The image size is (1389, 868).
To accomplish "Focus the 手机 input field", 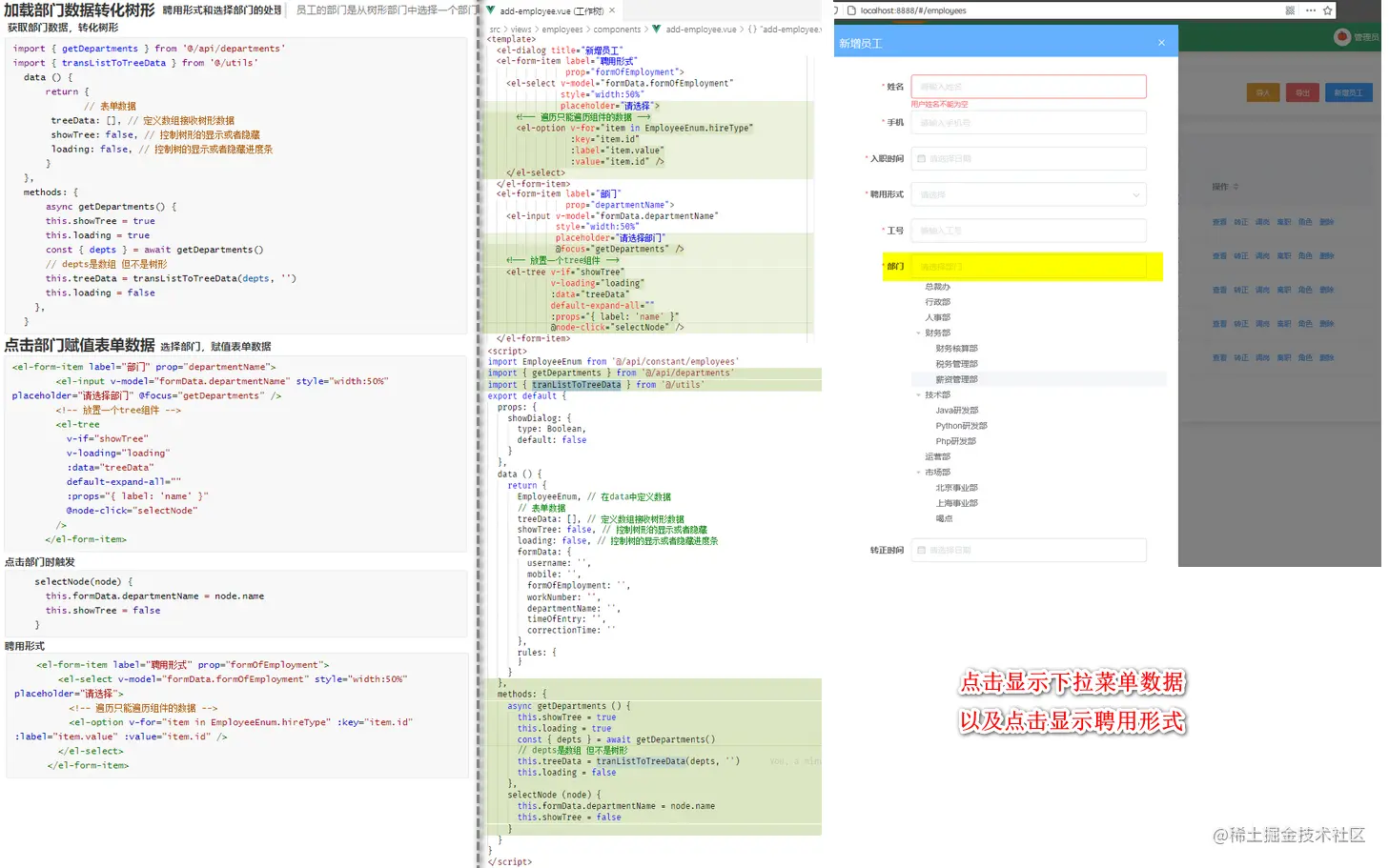I will 1029,123.
